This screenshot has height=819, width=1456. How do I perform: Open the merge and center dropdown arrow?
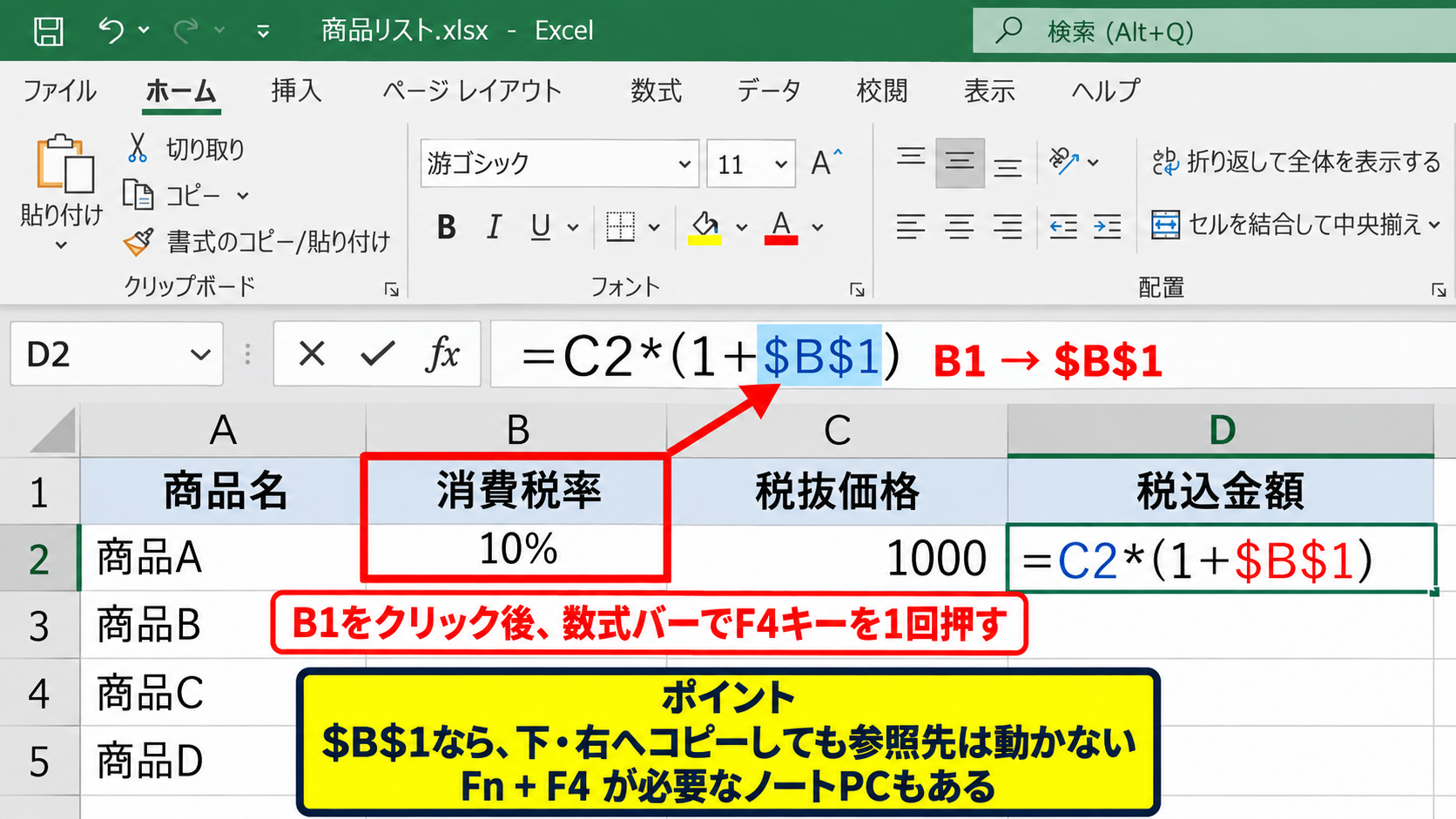(1434, 225)
